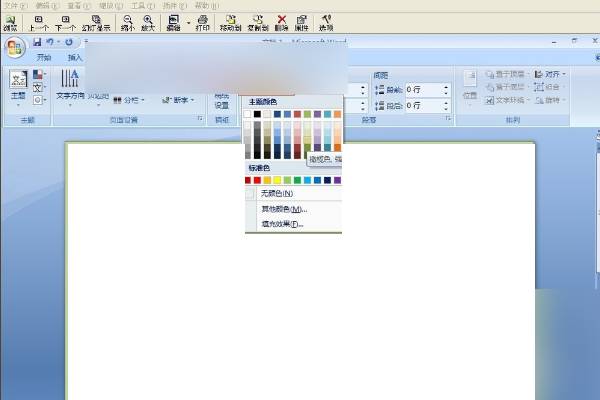Open theme fonts 文 icon beside 主题
The image size is (600, 400).
(x=39, y=87)
